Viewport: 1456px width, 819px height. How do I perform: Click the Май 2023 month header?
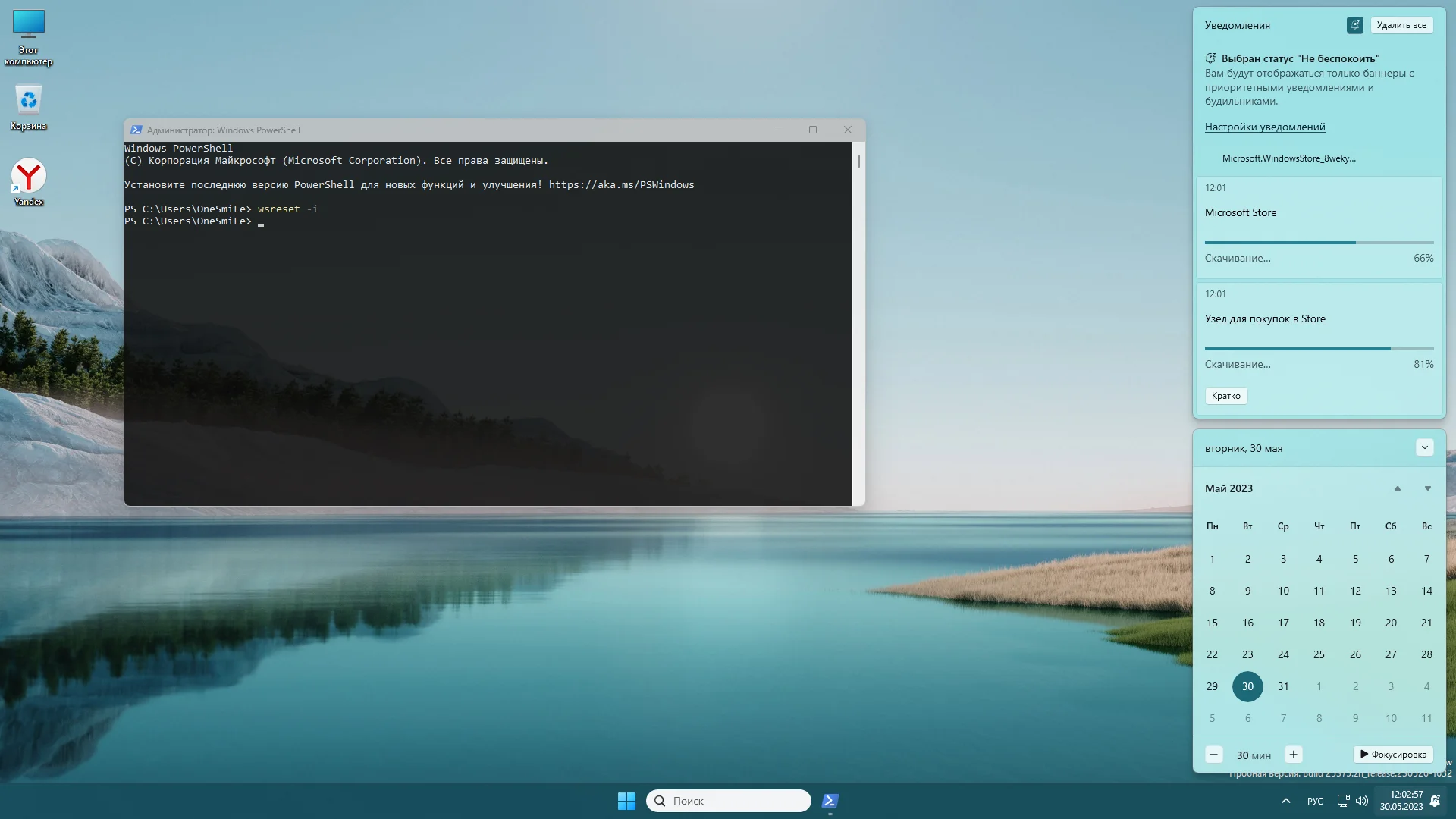tap(1228, 488)
